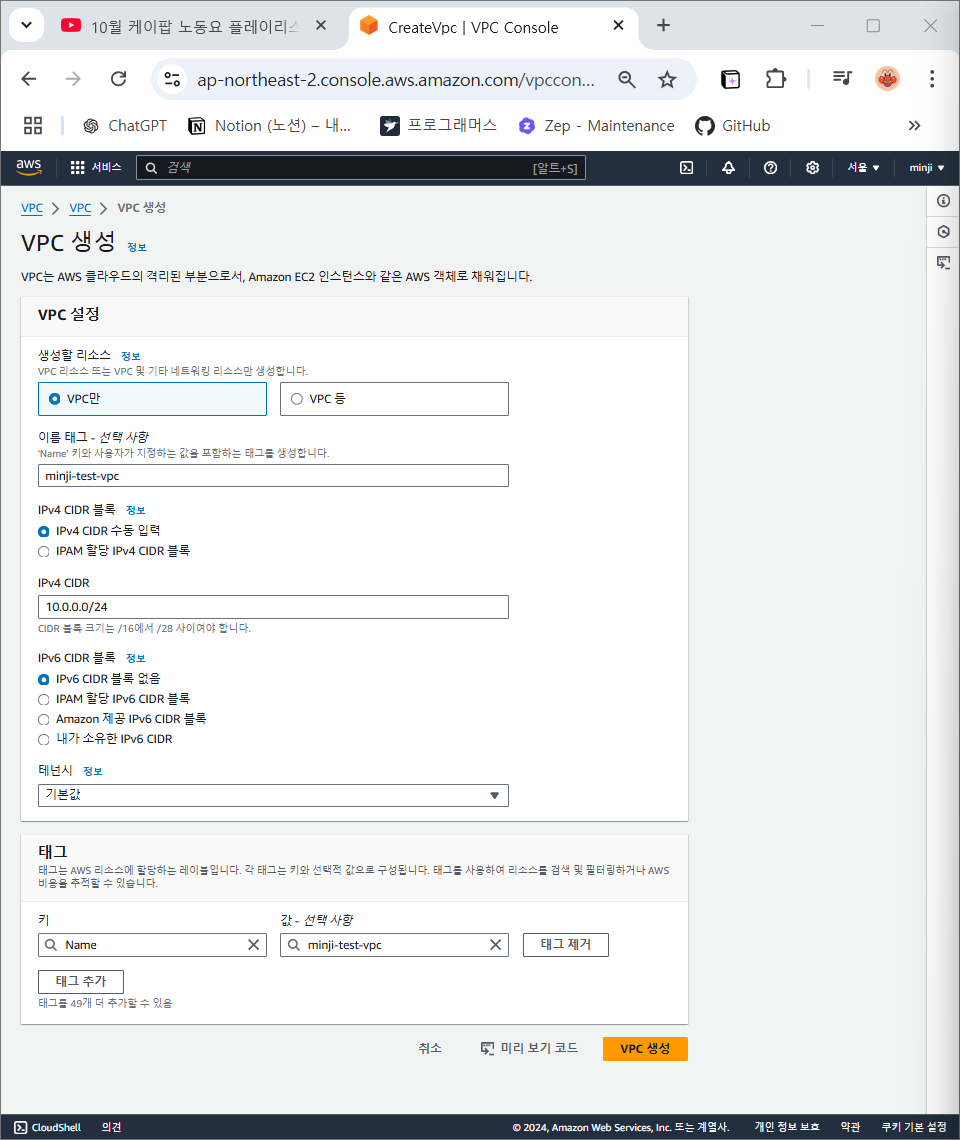Select IPAM 할당 IPv6 CIDR 블록 radio
Viewport: 960px width, 1140px height.
pyautogui.click(x=44, y=699)
